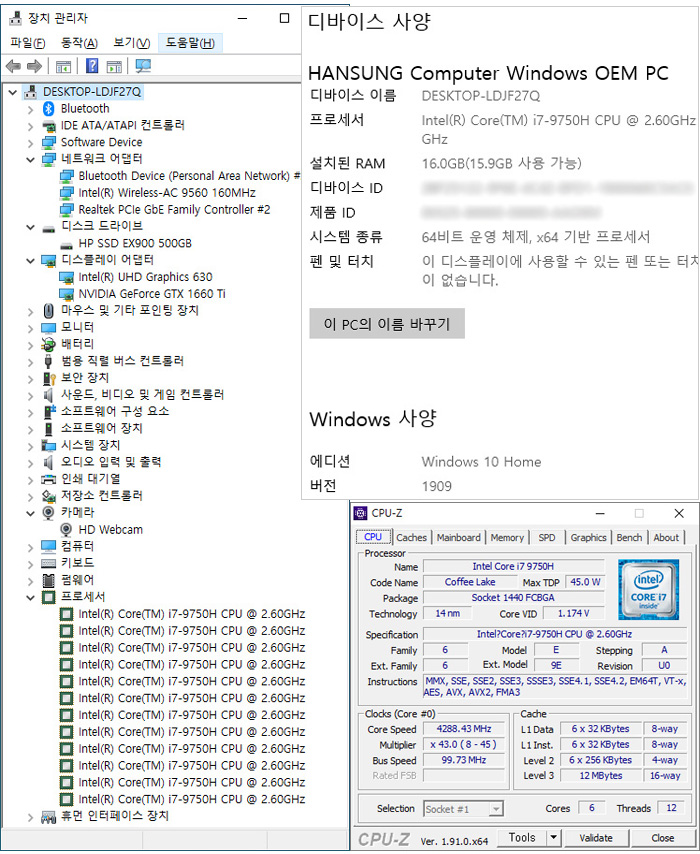Switch to the Memory tab in CPU-Z
Screen dimensions: 700x854
(x=507, y=538)
